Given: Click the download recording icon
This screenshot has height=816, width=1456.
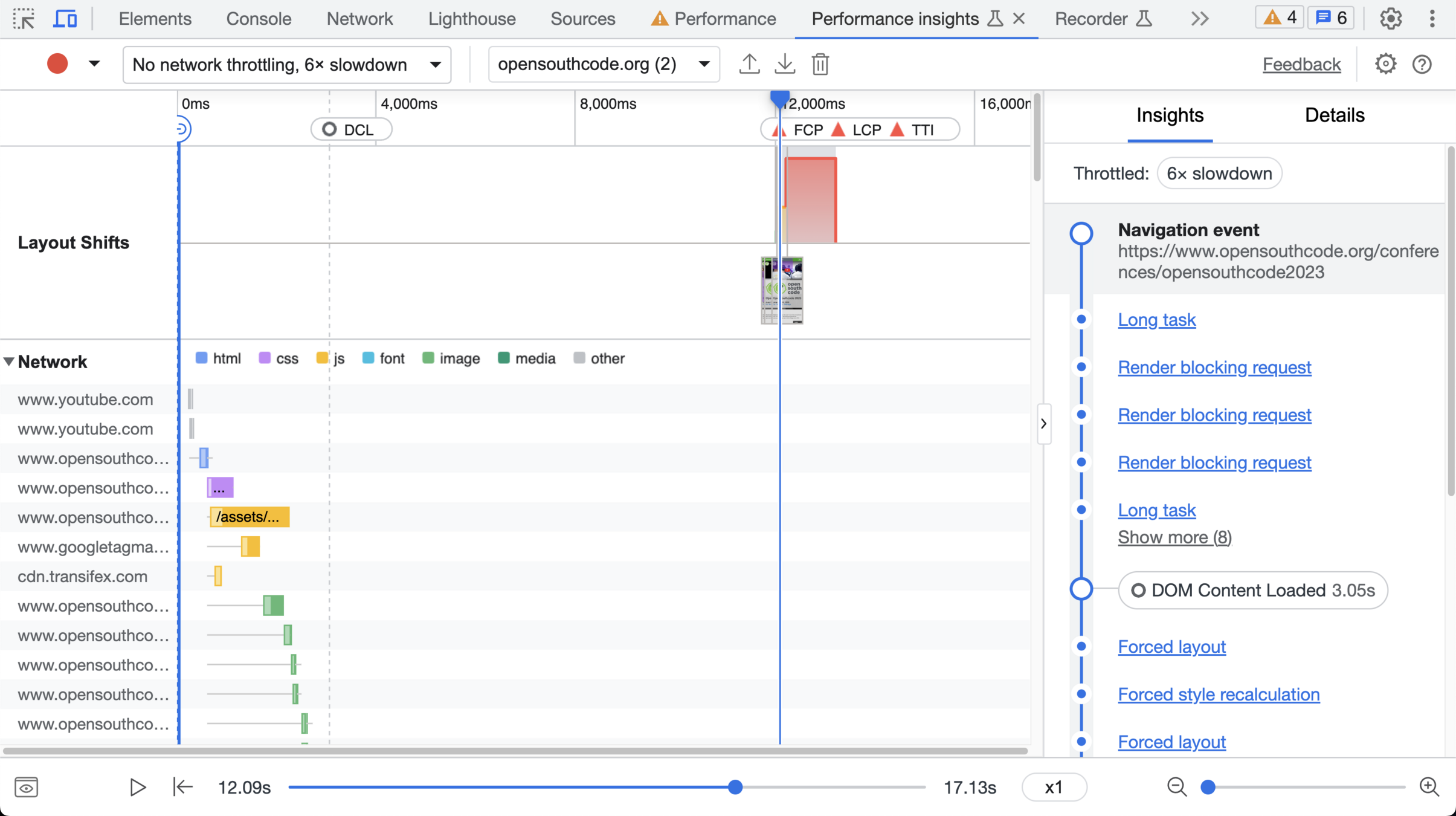Looking at the screenshot, I should pos(785,64).
